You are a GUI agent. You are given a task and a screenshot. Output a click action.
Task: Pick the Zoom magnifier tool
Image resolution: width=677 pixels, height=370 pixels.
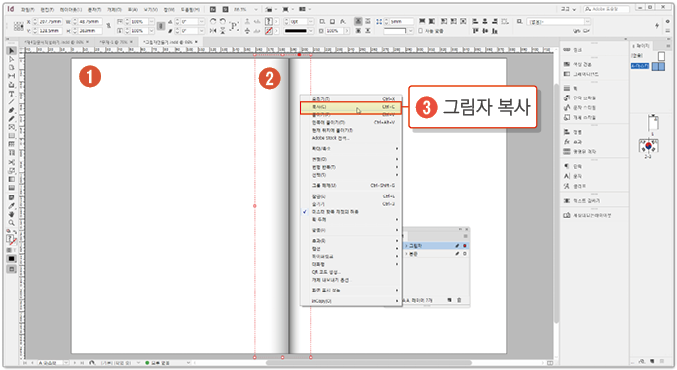click(12, 223)
